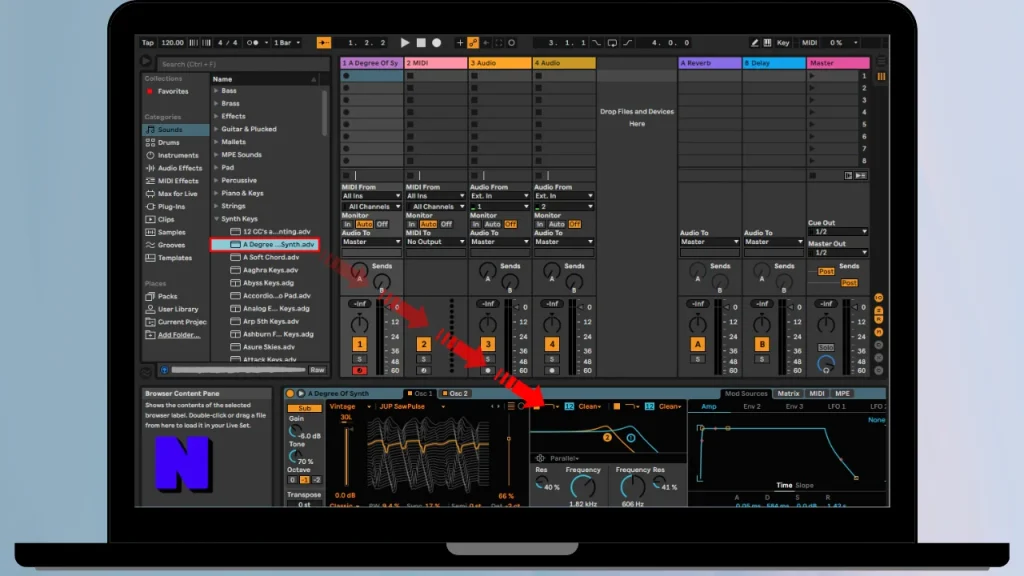The height and width of the screenshot is (576, 1024).
Task: Select A Soft Chord.adv preset
Action: [x=270, y=257]
